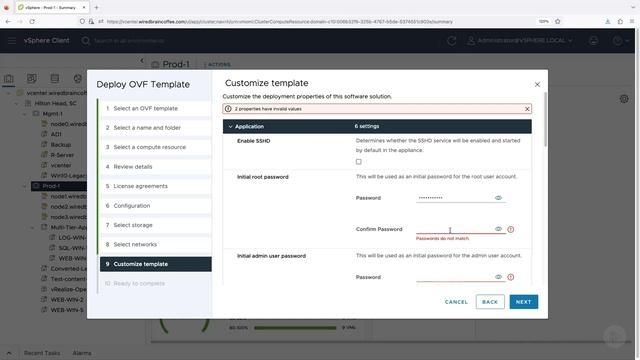Close the Customize template dialog
Image resolution: width=640 pixels, height=360 pixels.
click(537, 84)
